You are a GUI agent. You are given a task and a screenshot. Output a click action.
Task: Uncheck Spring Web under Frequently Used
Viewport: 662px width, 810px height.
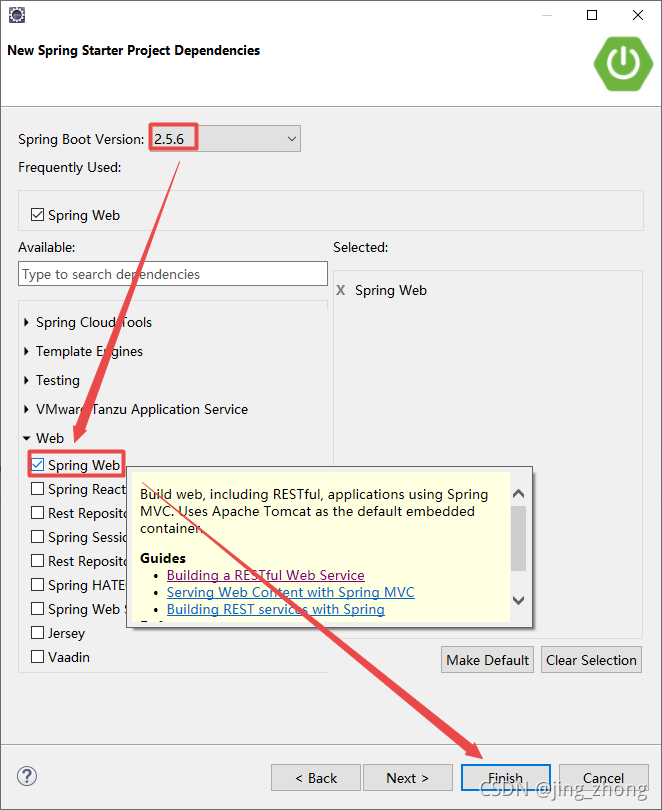coord(37,214)
